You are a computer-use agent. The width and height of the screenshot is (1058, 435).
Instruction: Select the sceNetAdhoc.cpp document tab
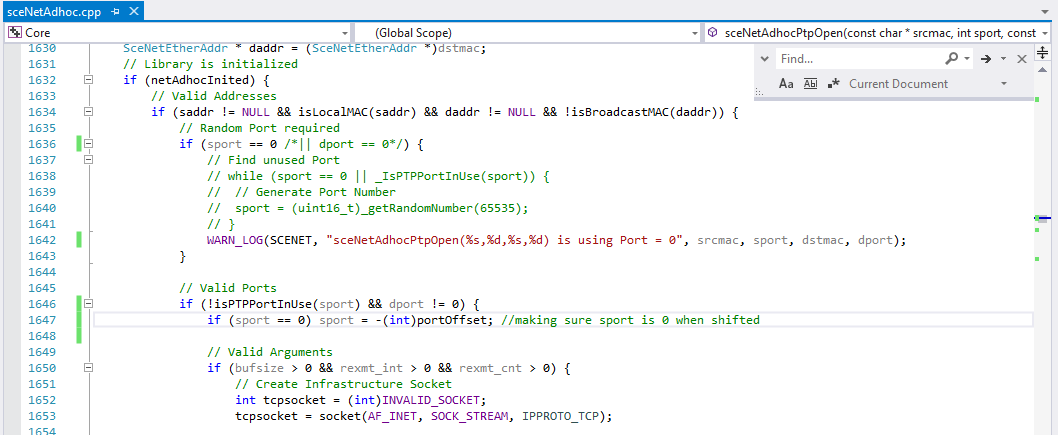coord(53,11)
